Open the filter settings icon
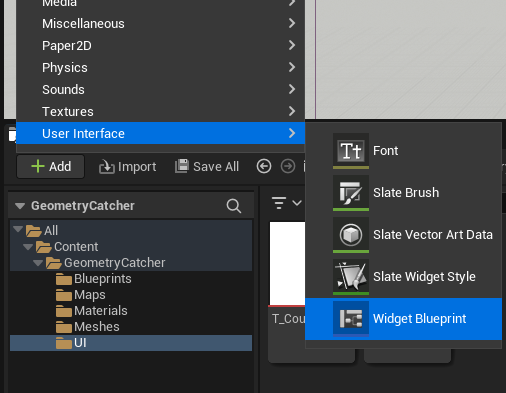 coord(279,203)
